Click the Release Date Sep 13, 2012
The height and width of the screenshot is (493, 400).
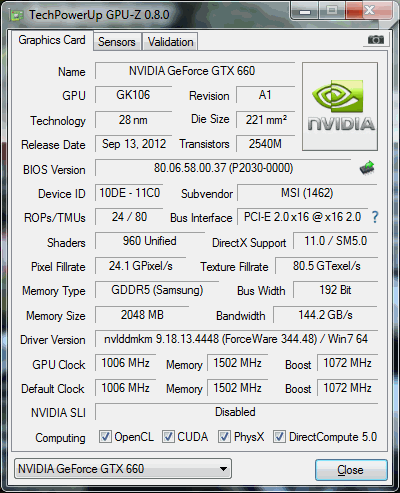[133, 144]
